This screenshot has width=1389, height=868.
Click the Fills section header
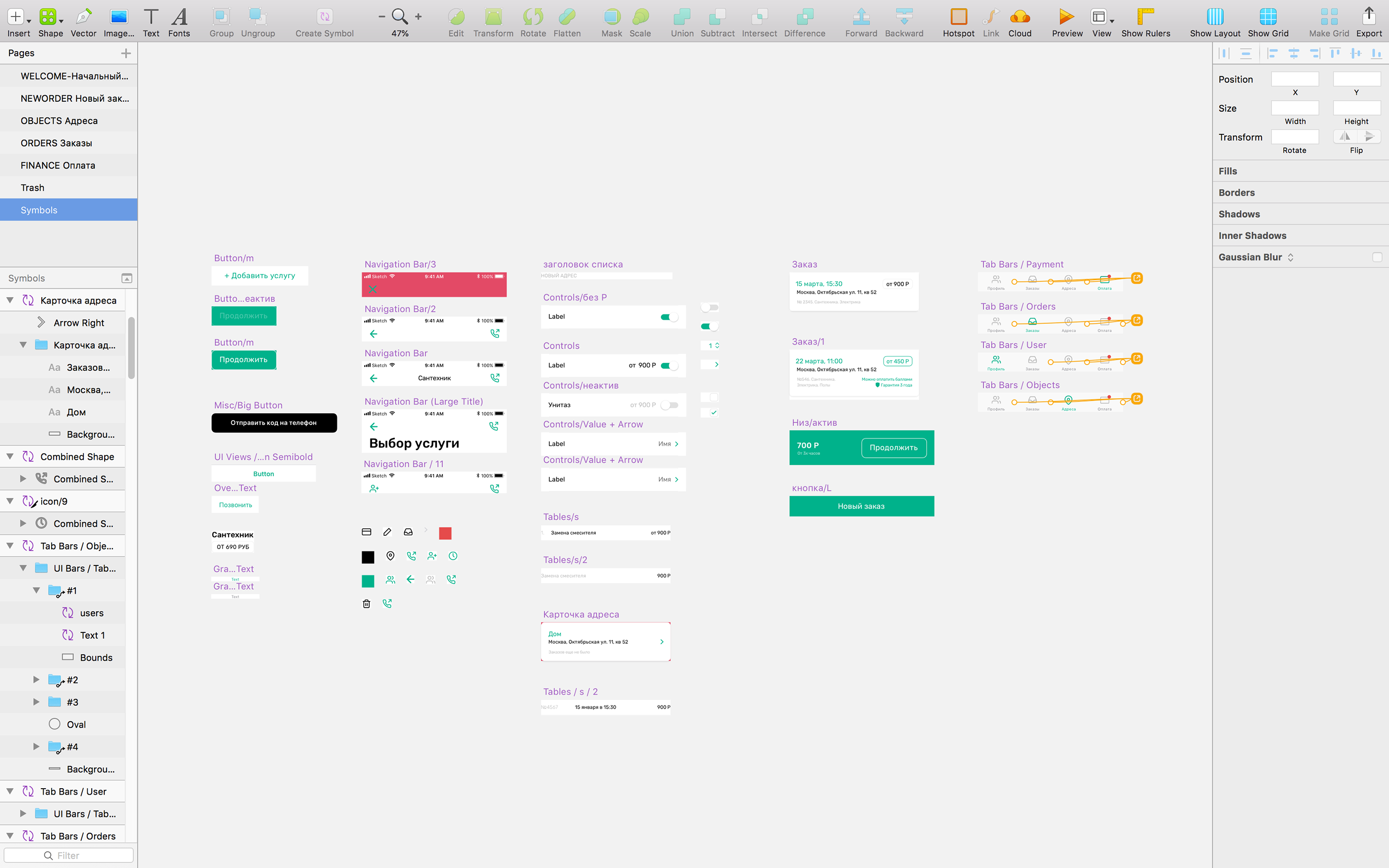[1228, 171]
